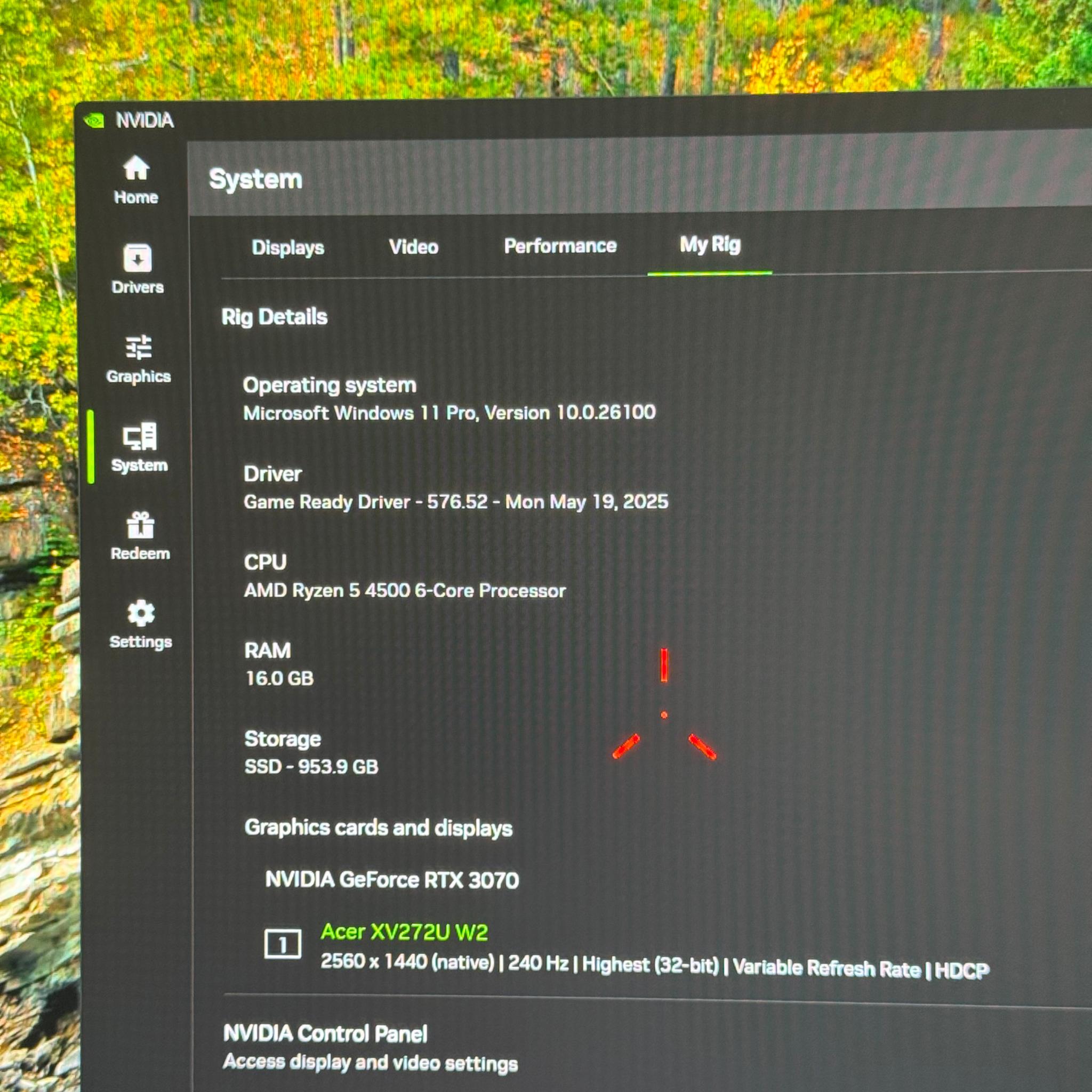Click the RAM label

pyautogui.click(x=267, y=651)
